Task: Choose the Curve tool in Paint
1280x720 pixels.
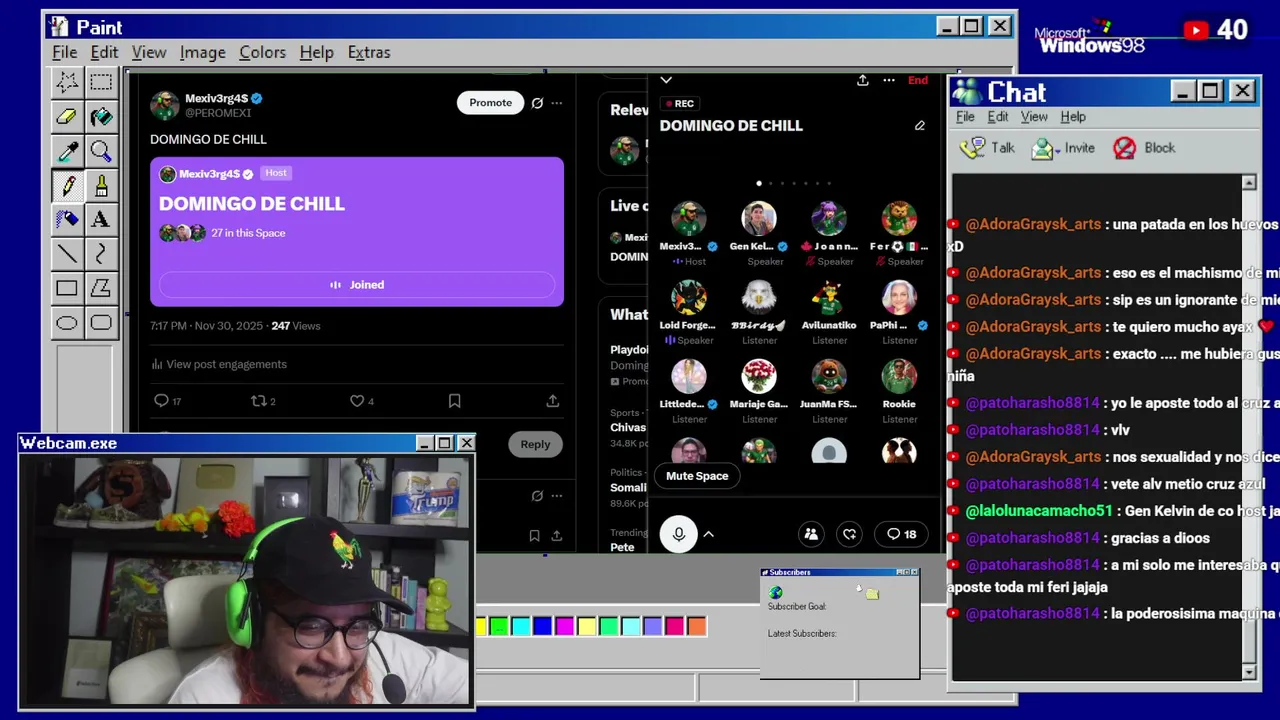Action: point(101,254)
